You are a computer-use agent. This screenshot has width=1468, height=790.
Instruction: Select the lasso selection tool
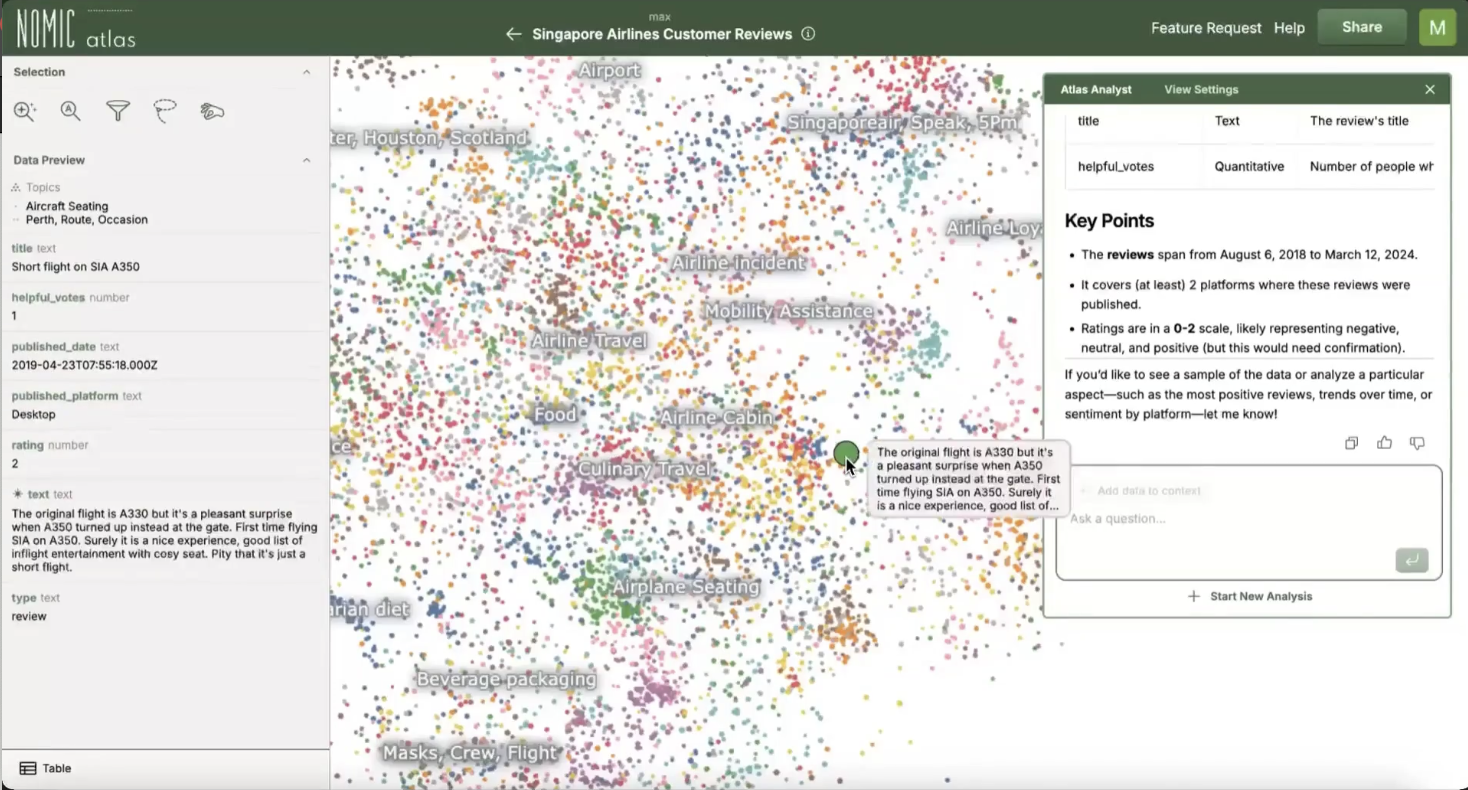(165, 111)
